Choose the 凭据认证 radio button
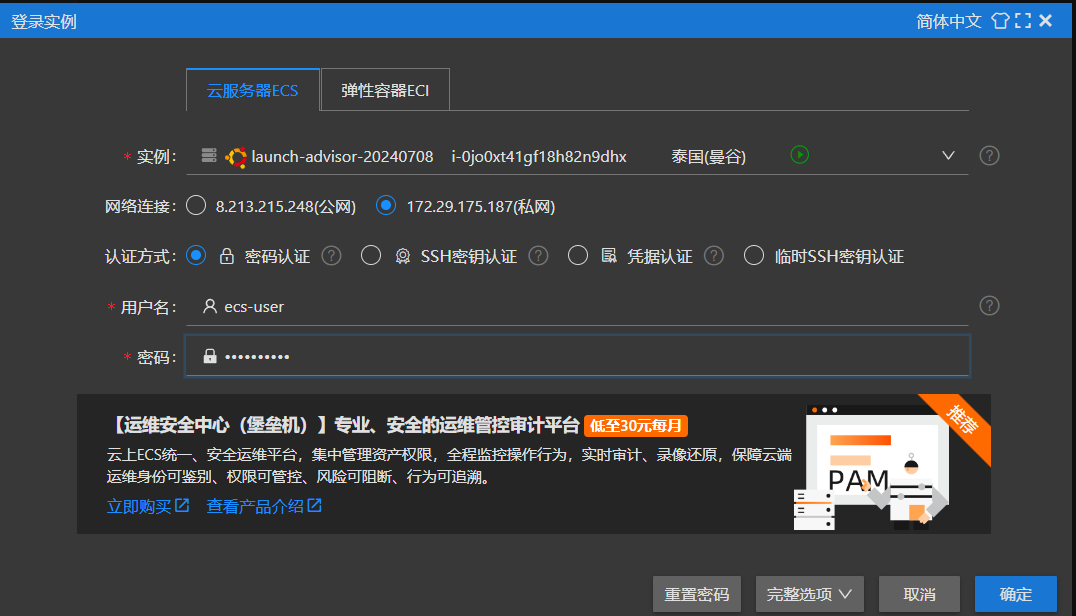 578,256
